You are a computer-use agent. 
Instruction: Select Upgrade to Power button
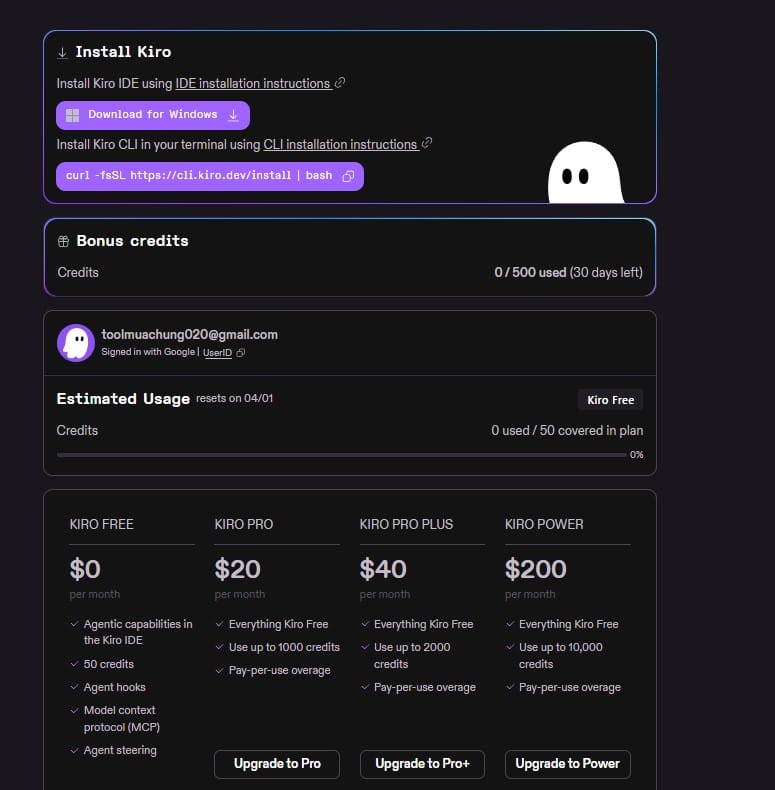(567, 763)
